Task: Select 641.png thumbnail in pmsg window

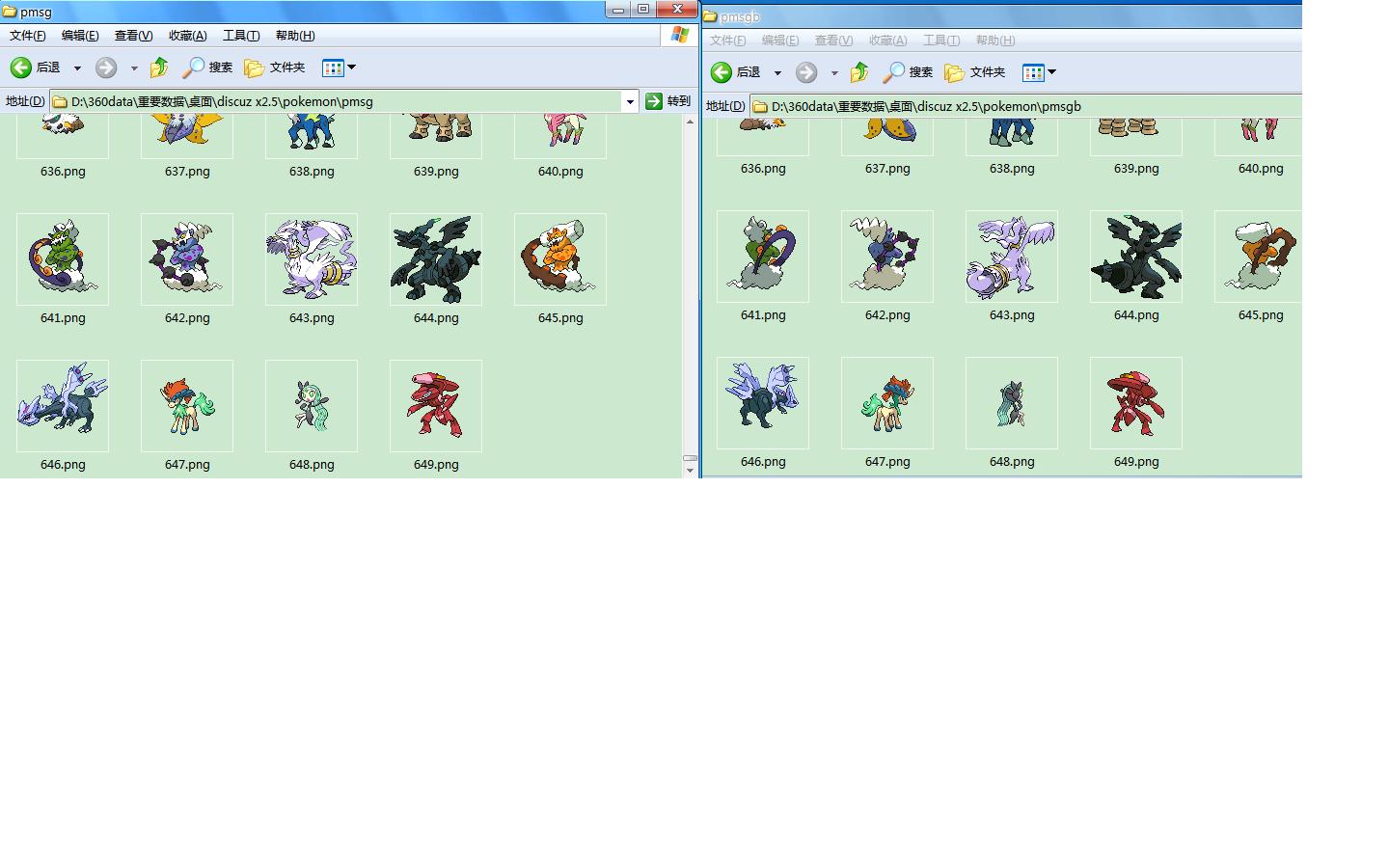Action: pyautogui.click(x=63, y=259)
